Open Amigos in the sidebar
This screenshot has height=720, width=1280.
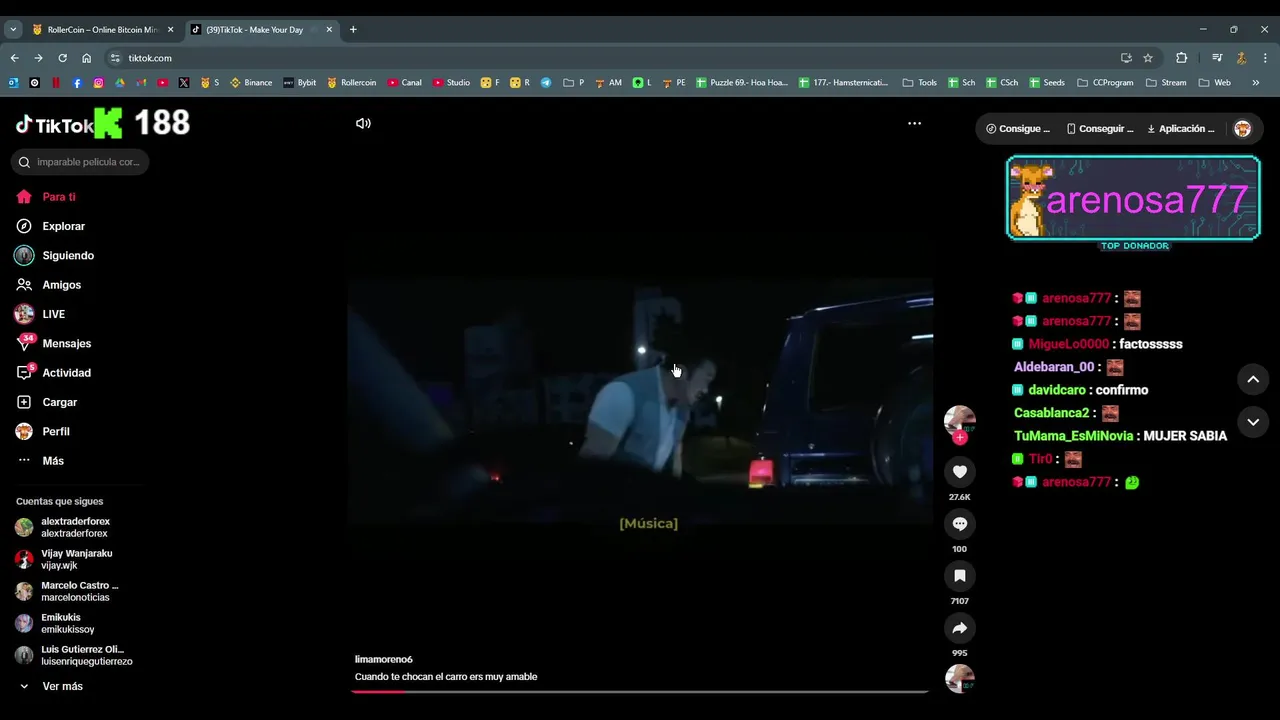coord(48,285)
